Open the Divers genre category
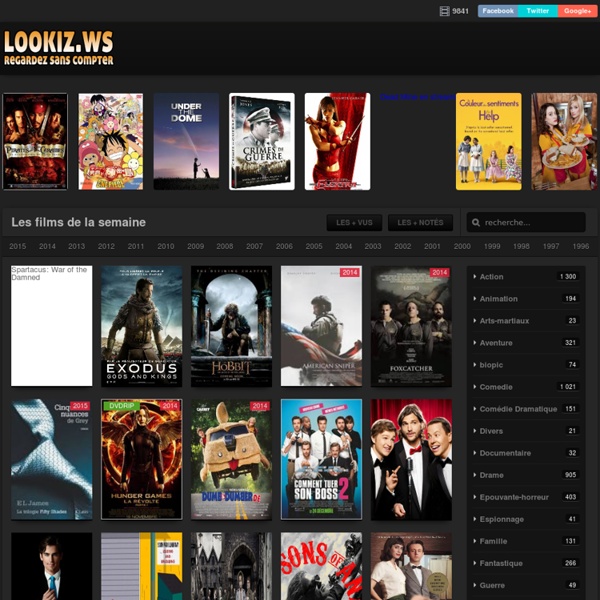Image resolution: width=600 pixels, height=600 pixels. point(526,431)
